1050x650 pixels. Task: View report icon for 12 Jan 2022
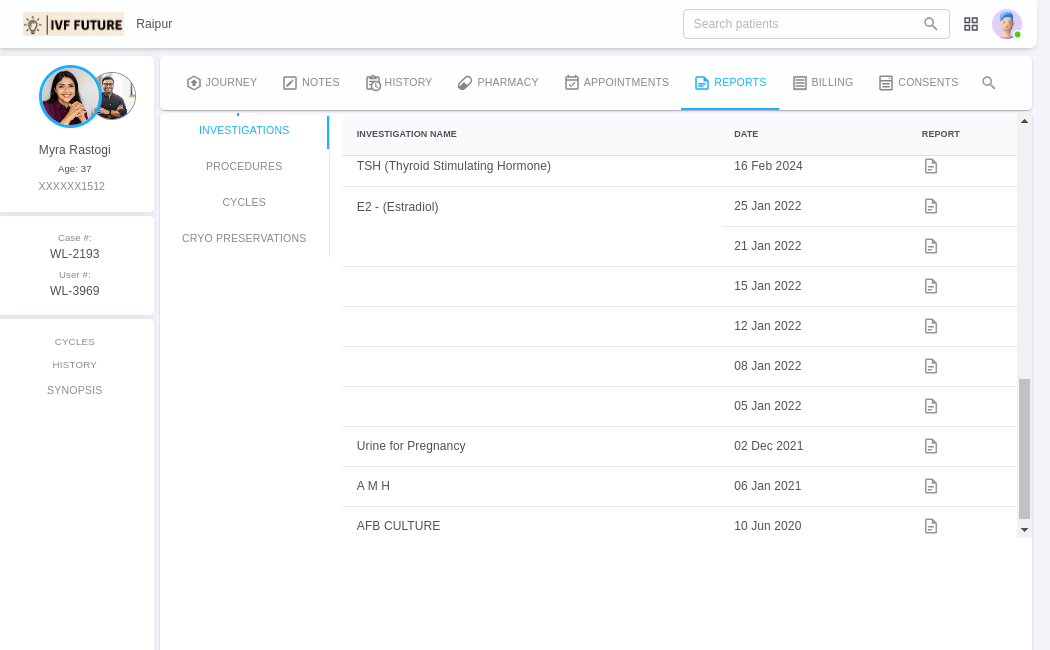point(930,326)
